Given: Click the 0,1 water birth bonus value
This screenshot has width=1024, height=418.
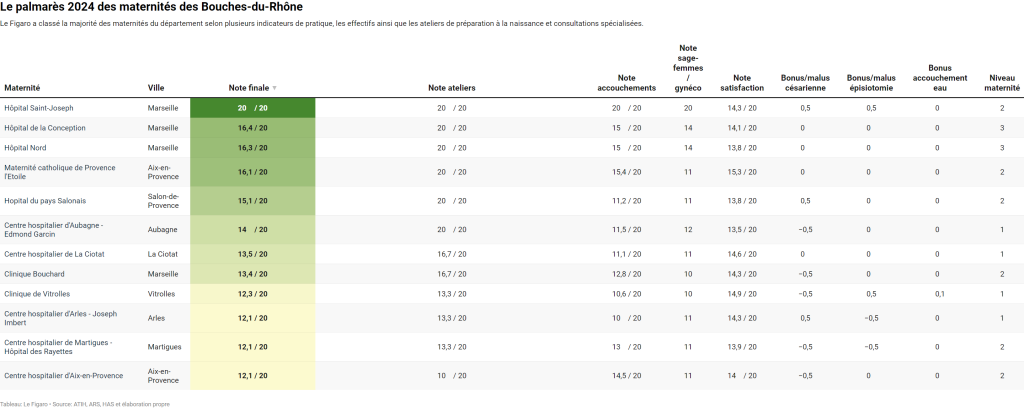Looking at the screenshot, I should pyautogui.click(x=940, y=294).
